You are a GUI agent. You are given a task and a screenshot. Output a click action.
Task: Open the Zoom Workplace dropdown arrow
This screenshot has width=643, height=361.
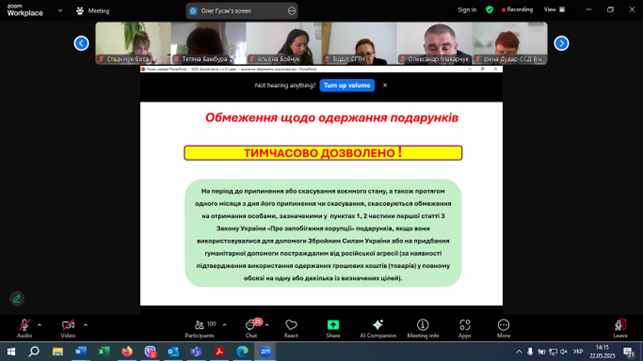60,11
